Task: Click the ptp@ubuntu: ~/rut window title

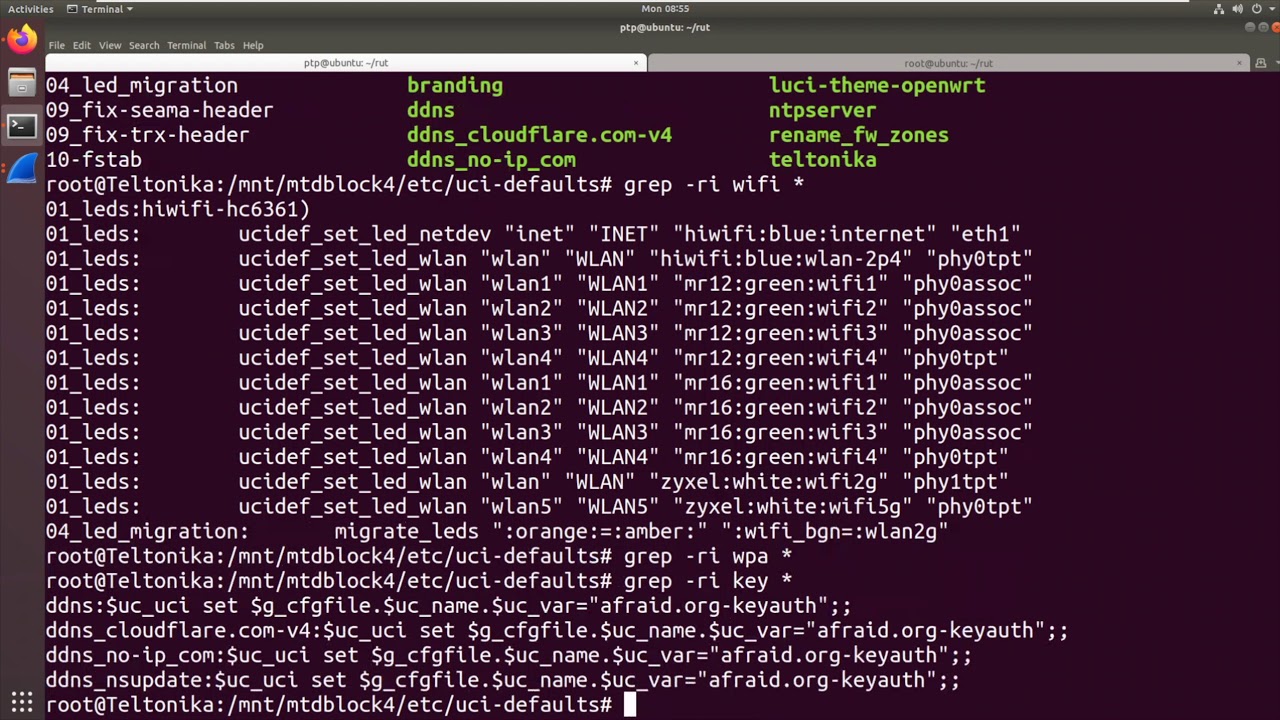Action: coord(665,27)
